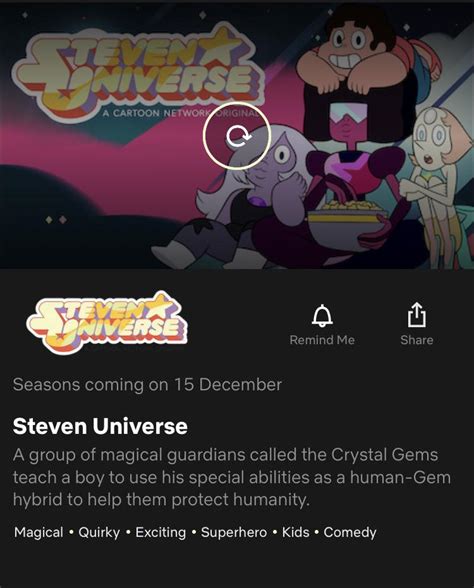This screenshot has width=474, height=588.
Task: Select the small Steven Universe logo
Action: (107, 322)
